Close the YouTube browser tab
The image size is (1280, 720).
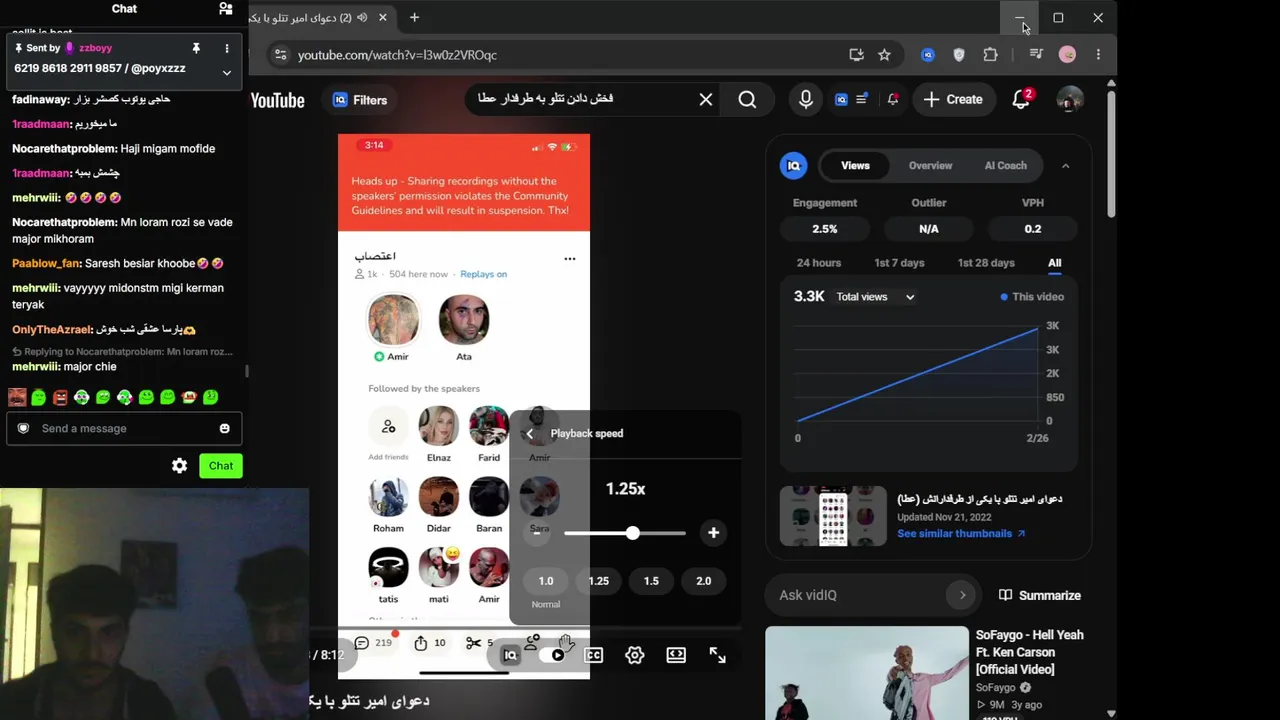(x=385, y=17)
